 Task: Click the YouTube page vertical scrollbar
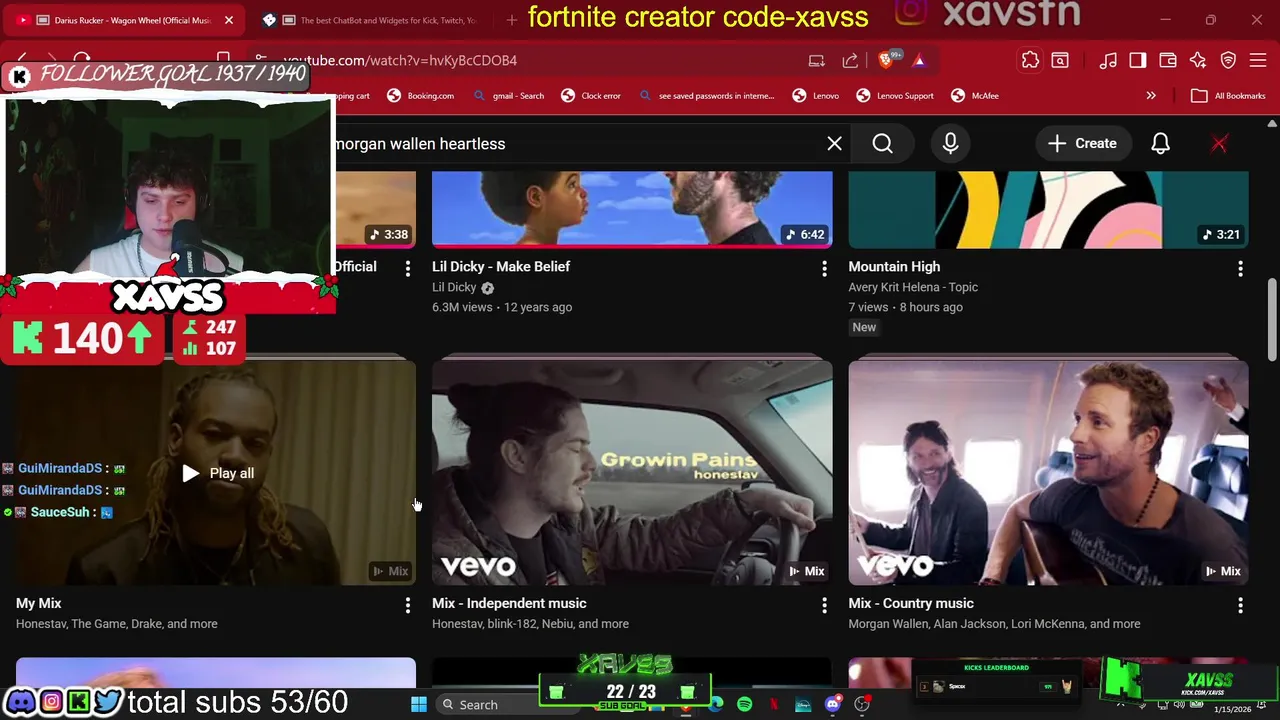click(x=1272, y=320)
